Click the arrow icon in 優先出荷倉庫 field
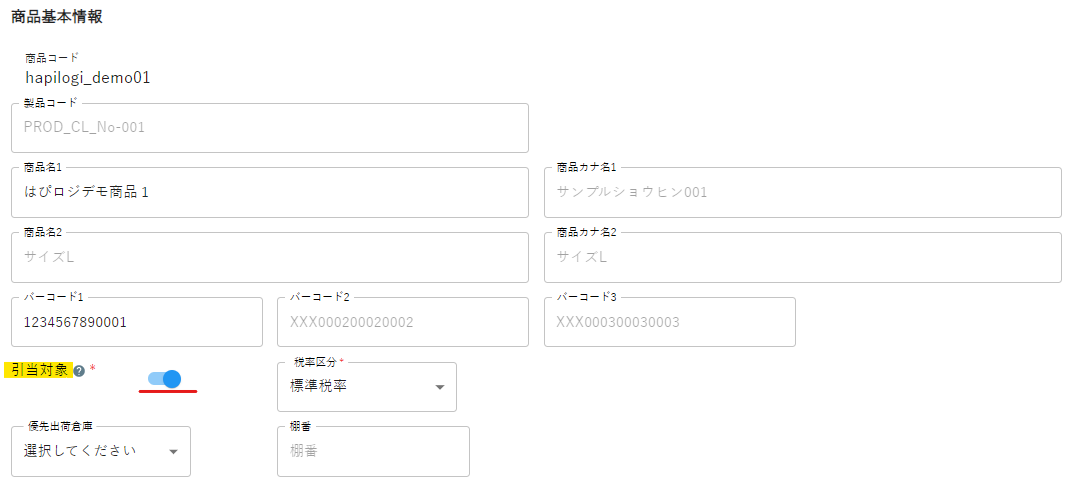Screen dimensions: 1085x501 point(173,452)
